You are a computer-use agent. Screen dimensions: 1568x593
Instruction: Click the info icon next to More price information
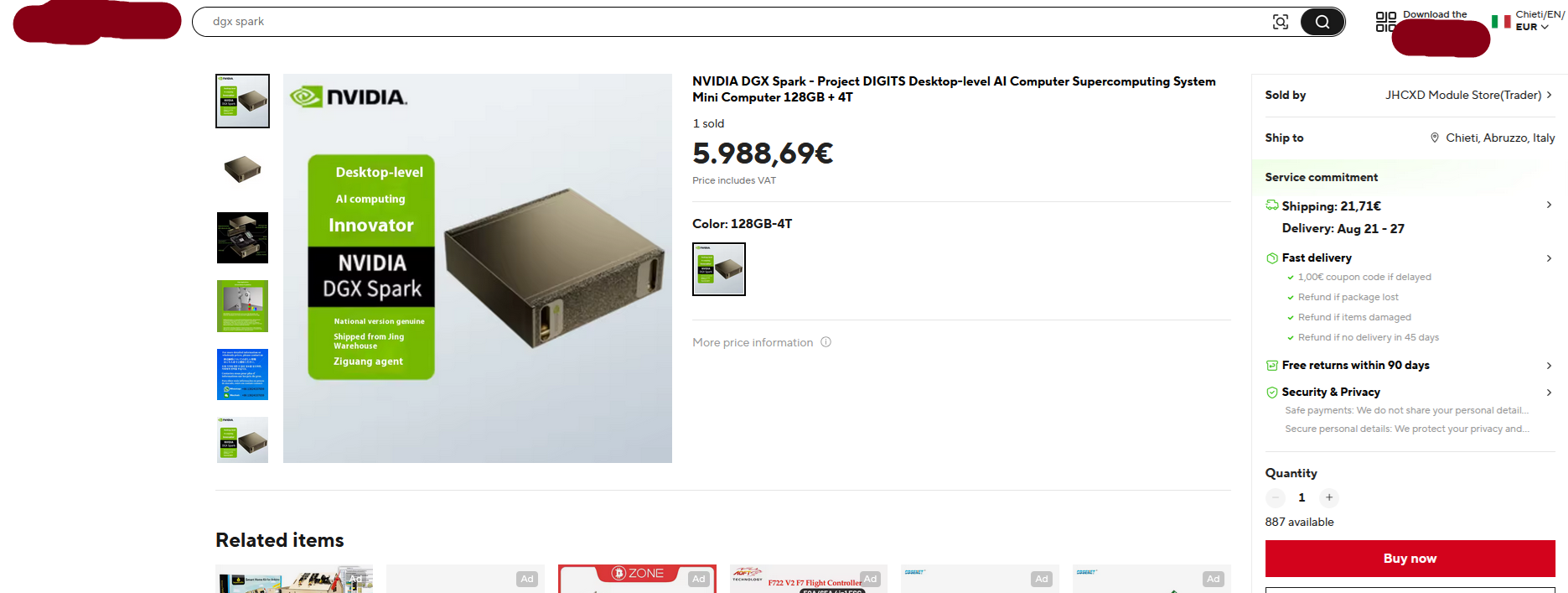coord(825,342)
